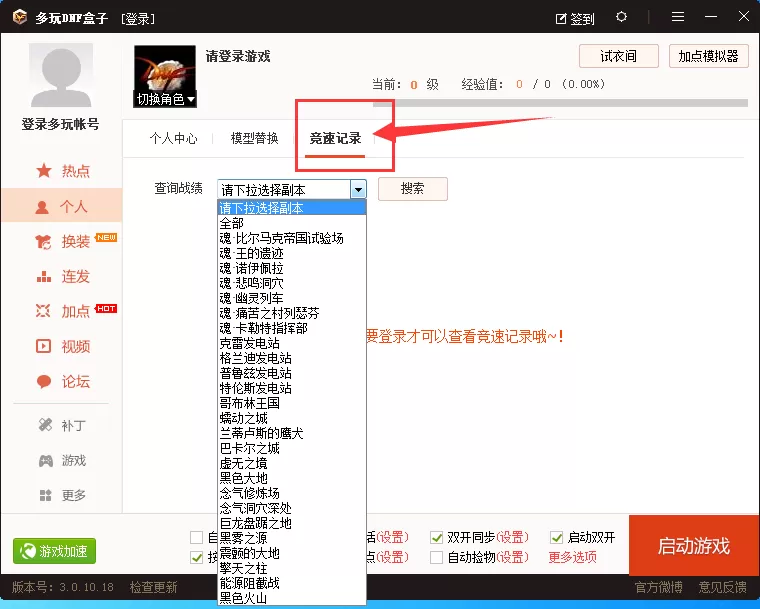Select 哥布林王国 option

pos(292,403)
